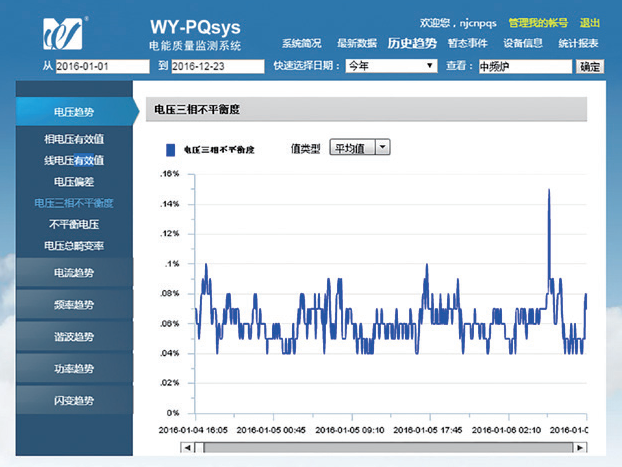Click the 查看 field containing 中频炉
Screen dimensions: 622x467
click(x=525, y=66)
